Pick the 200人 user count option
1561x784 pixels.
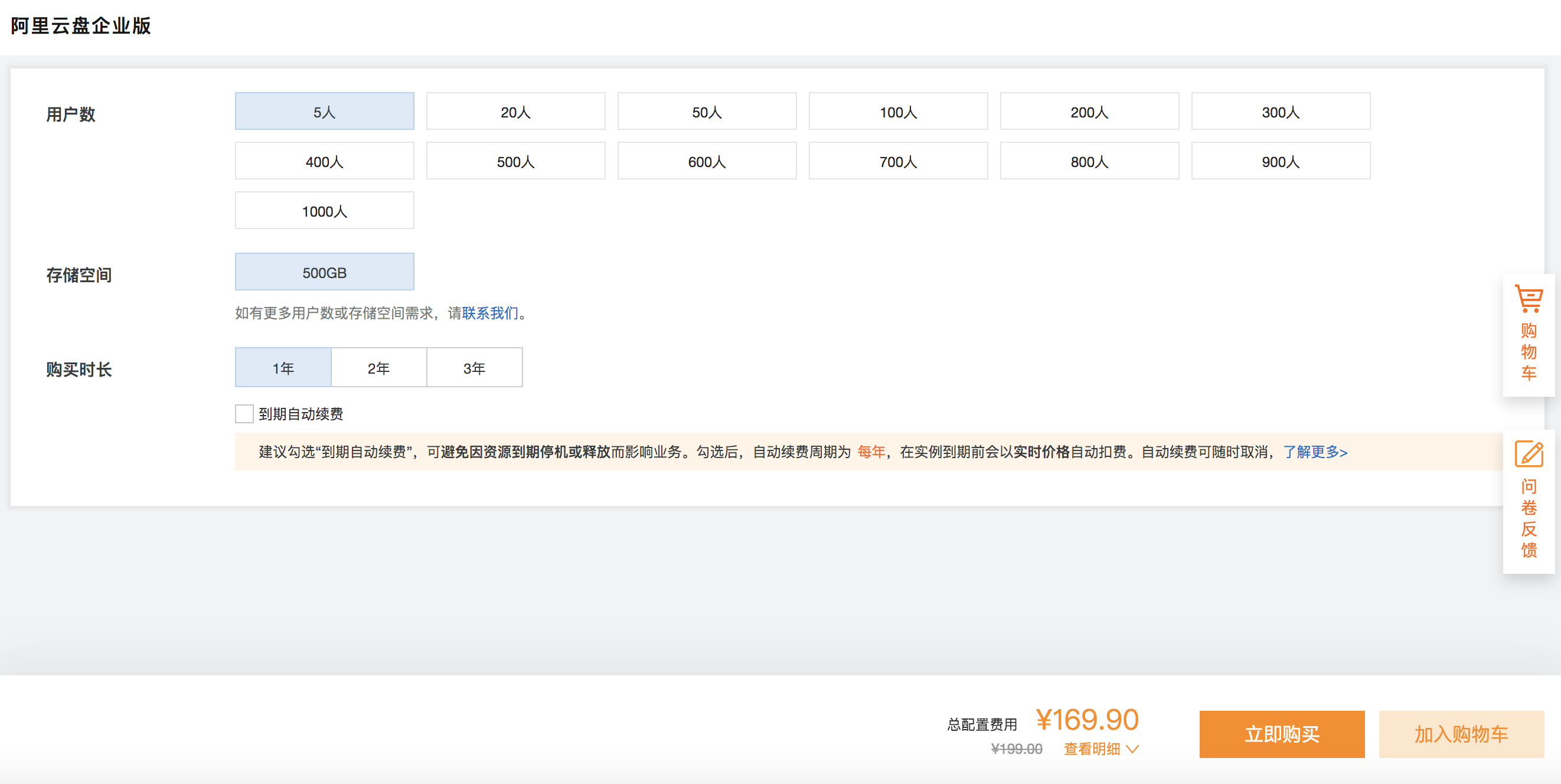[x=1089, y=112]
